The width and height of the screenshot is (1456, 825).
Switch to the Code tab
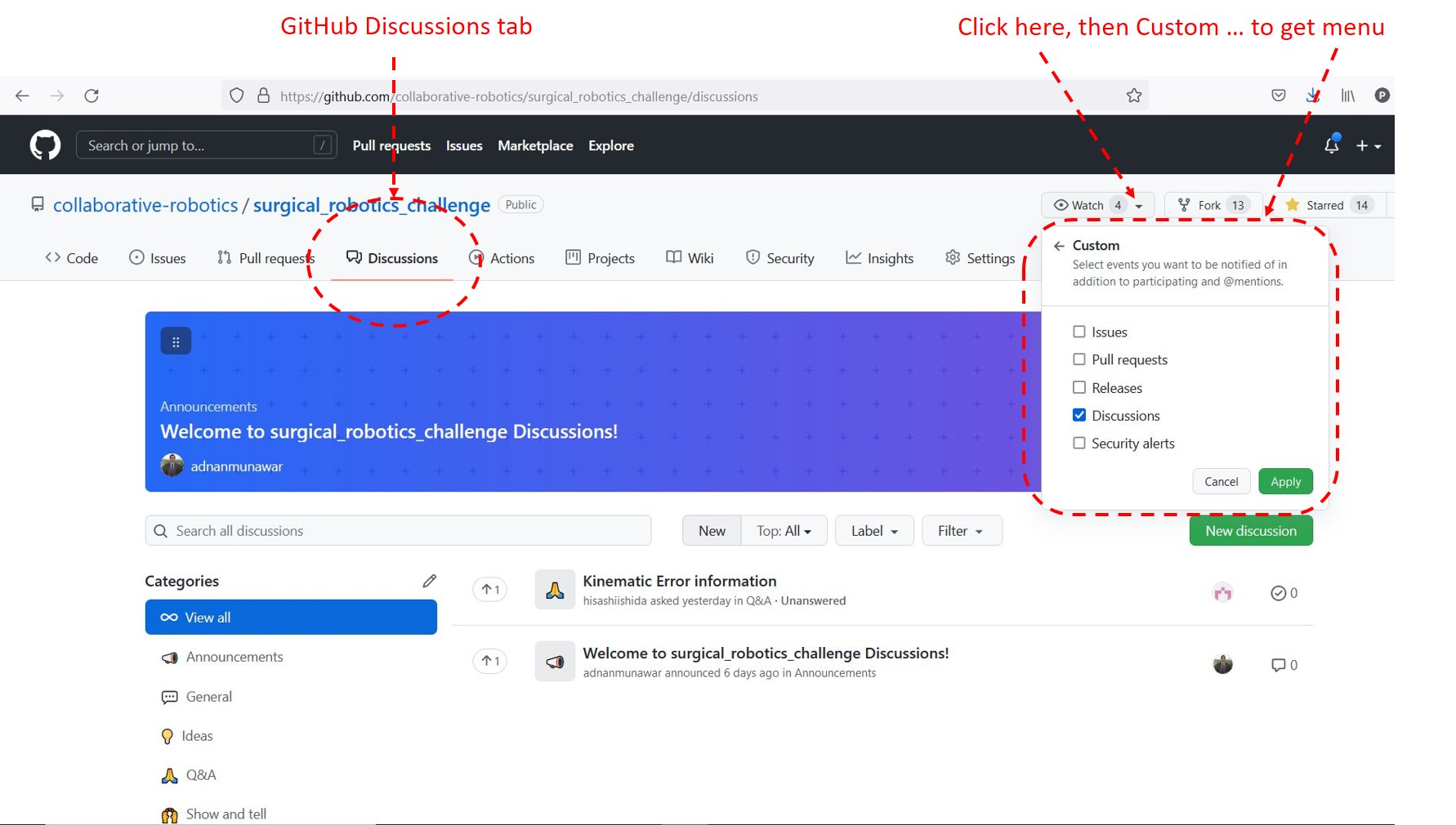[x=72, y=258]
